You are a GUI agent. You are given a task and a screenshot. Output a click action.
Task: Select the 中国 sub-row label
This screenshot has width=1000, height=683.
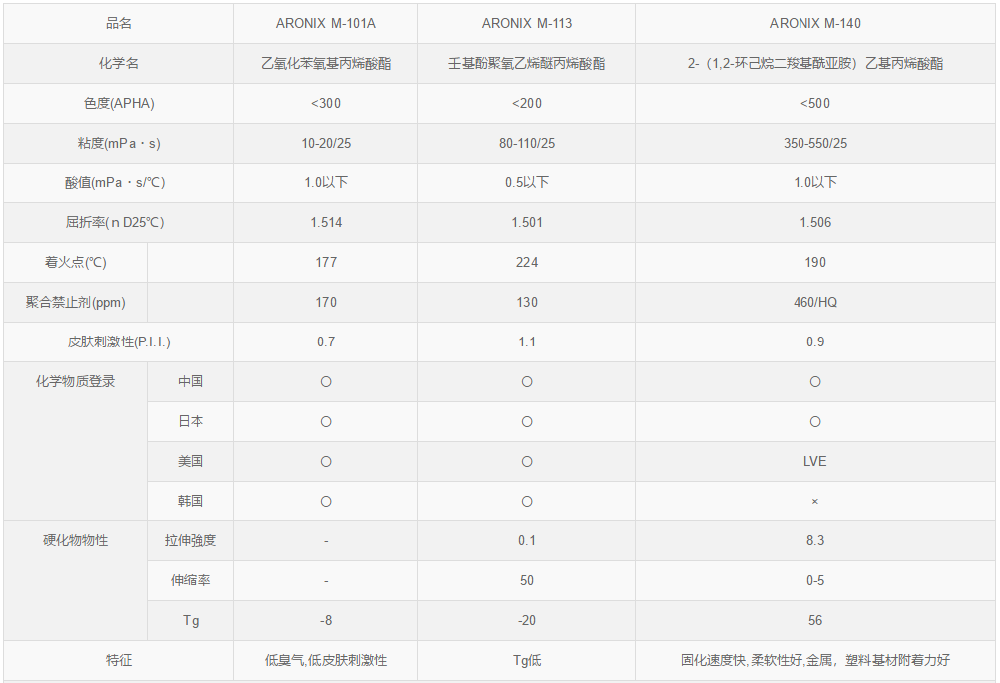pyautogui.click(x=190, y=381)
